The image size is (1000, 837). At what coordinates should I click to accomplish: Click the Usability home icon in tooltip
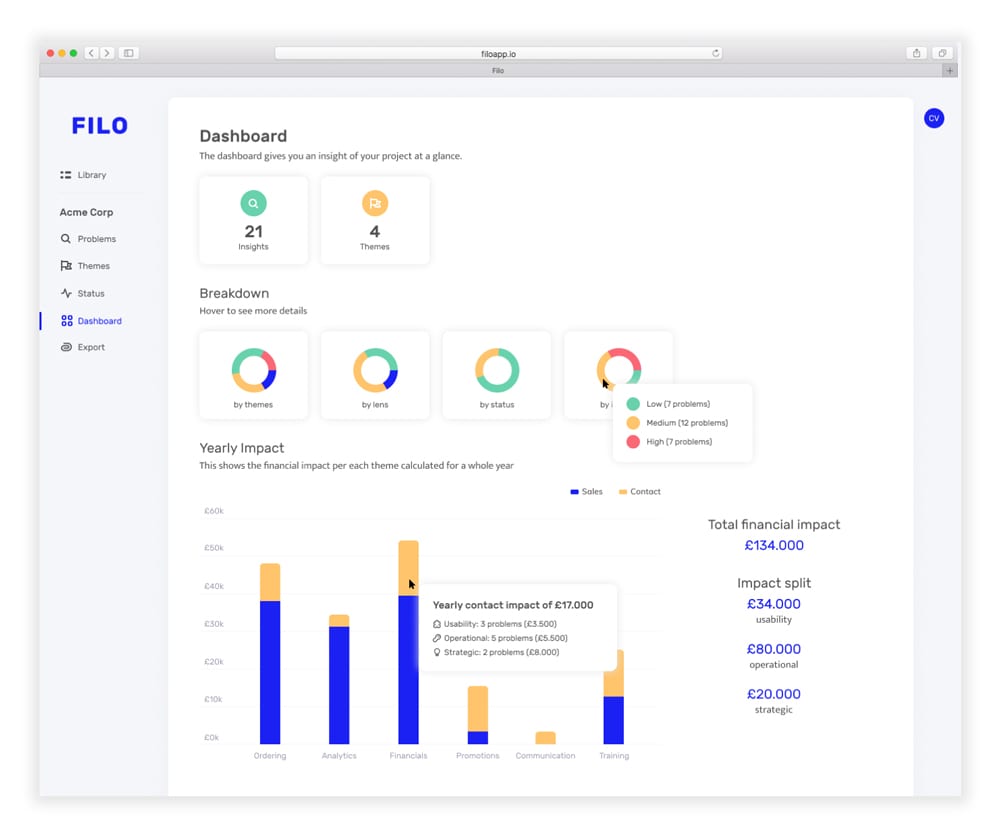click(x=437, y=624)
